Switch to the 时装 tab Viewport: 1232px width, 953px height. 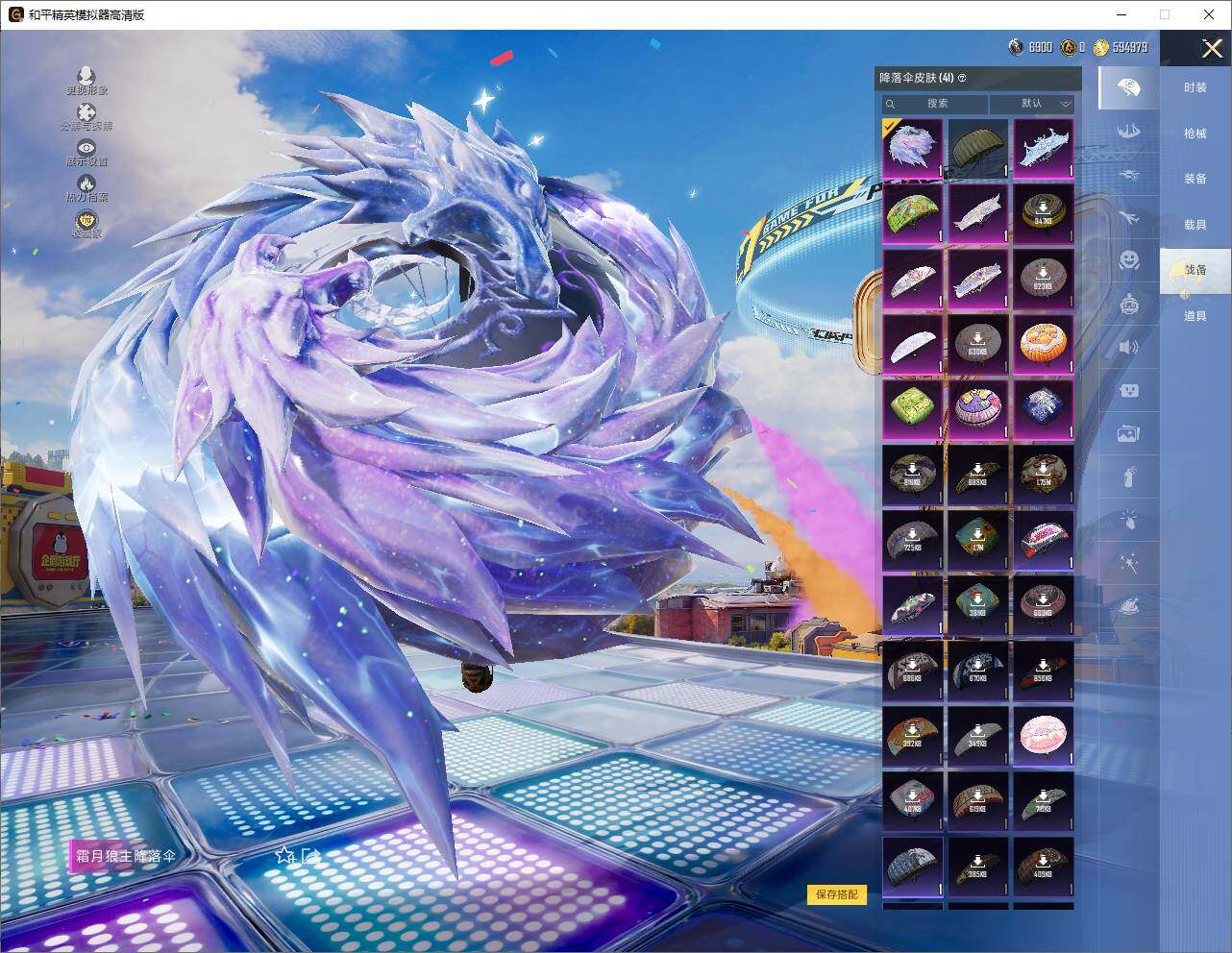click(x=1195, y=87)
